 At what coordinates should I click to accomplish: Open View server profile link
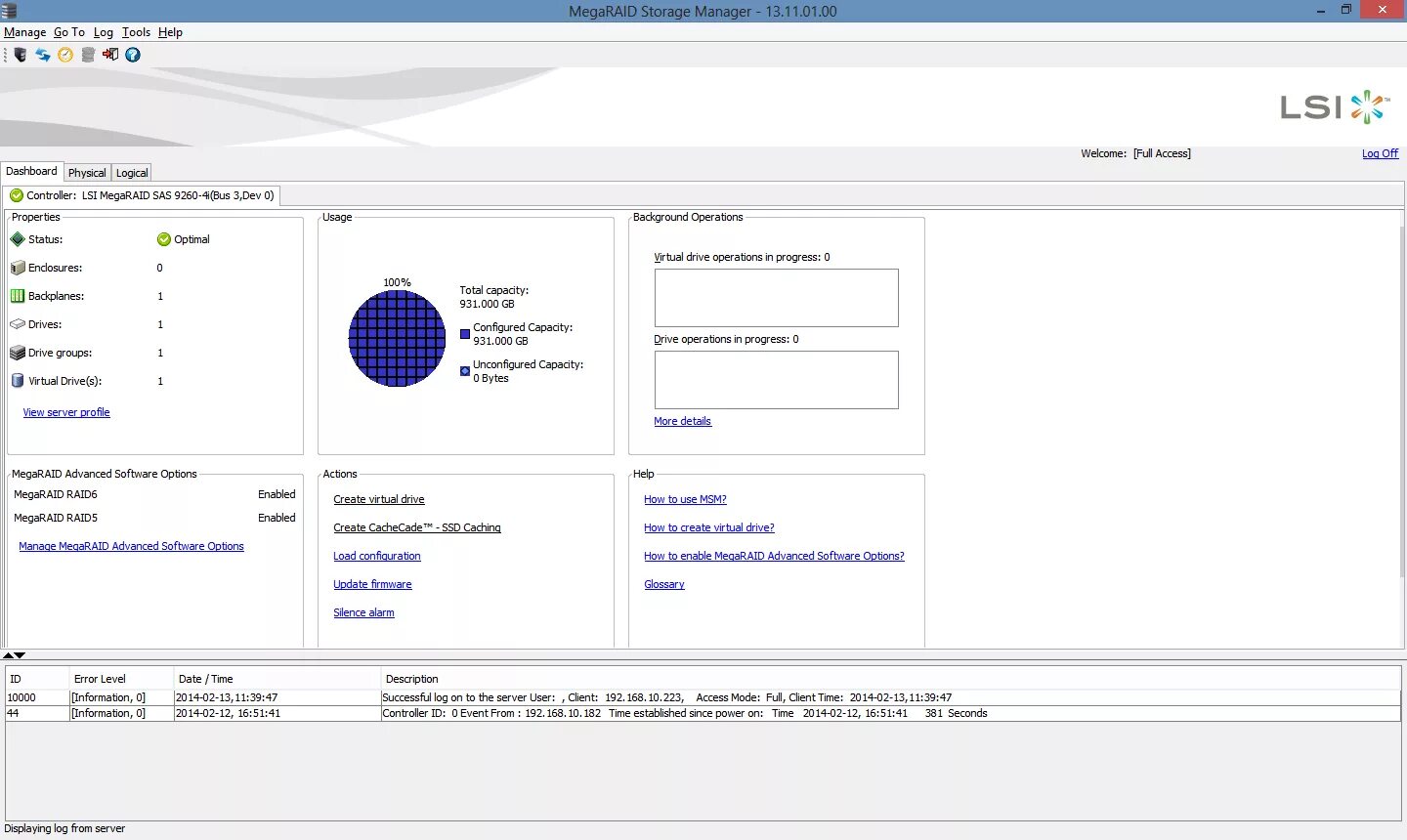click(66, 412)
